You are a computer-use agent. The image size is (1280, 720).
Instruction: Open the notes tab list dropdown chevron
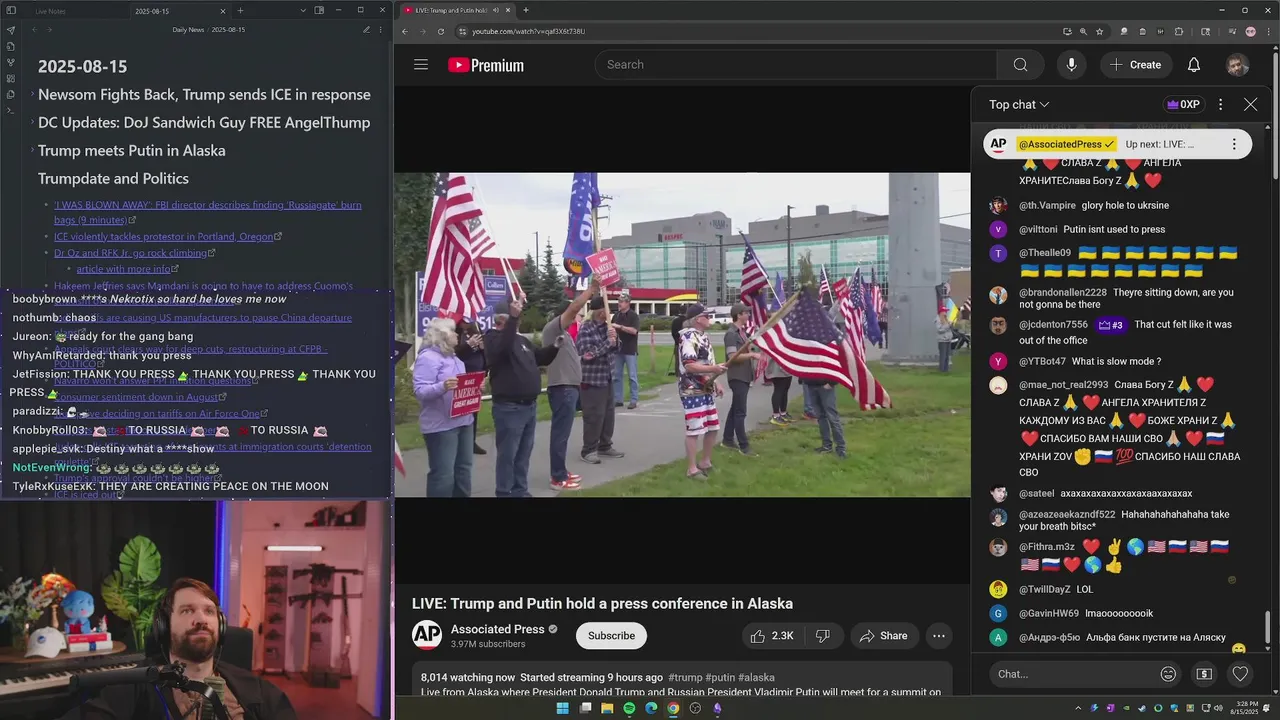coord(303,10)
